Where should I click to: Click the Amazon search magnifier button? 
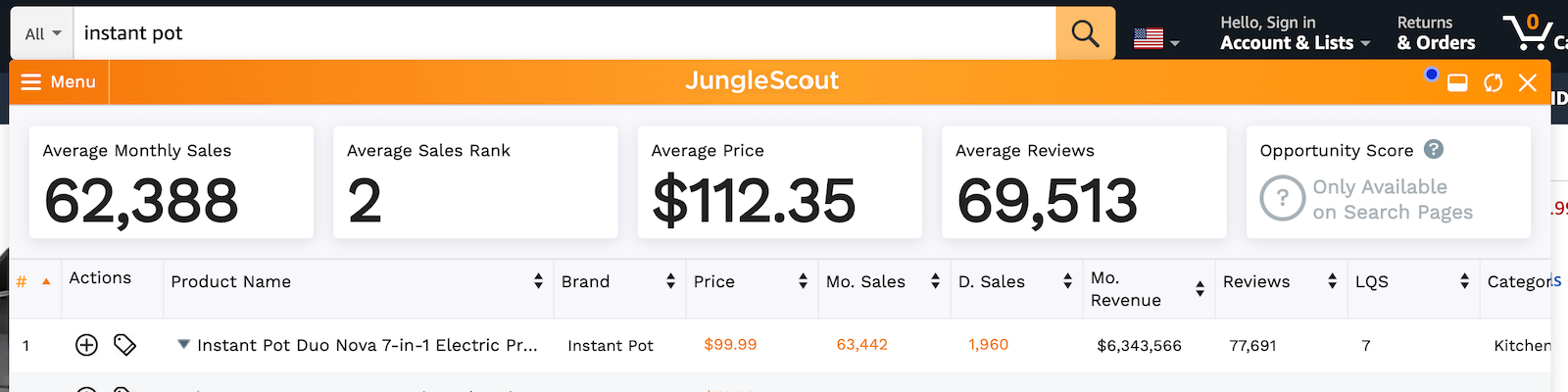tap(1085, 33)
